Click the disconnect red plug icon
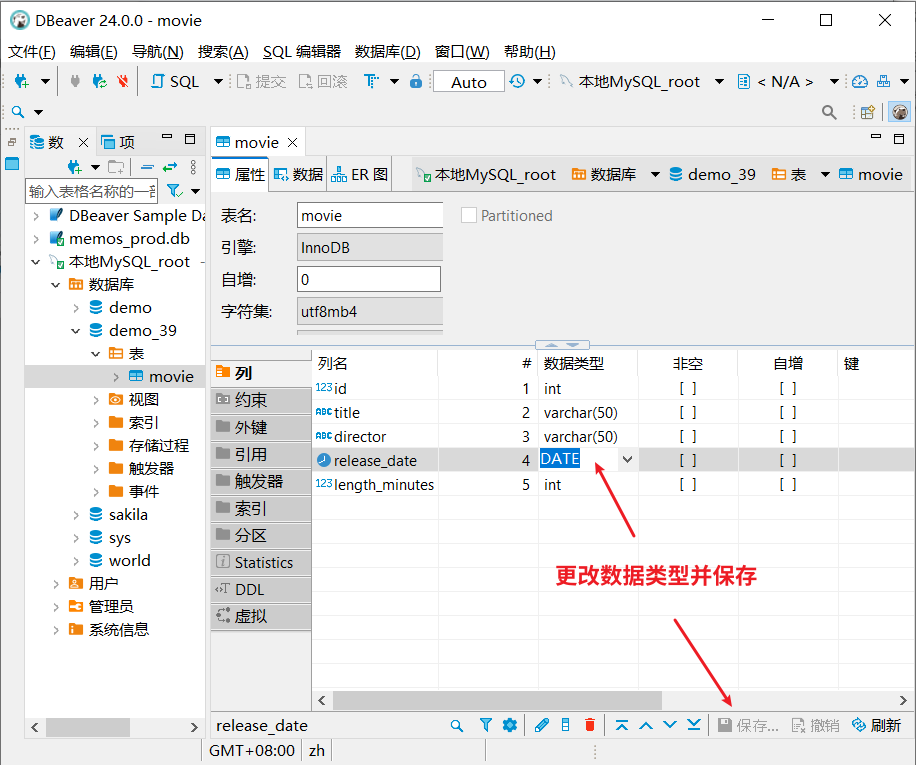The image size is (916, 765). pos(122,81)
